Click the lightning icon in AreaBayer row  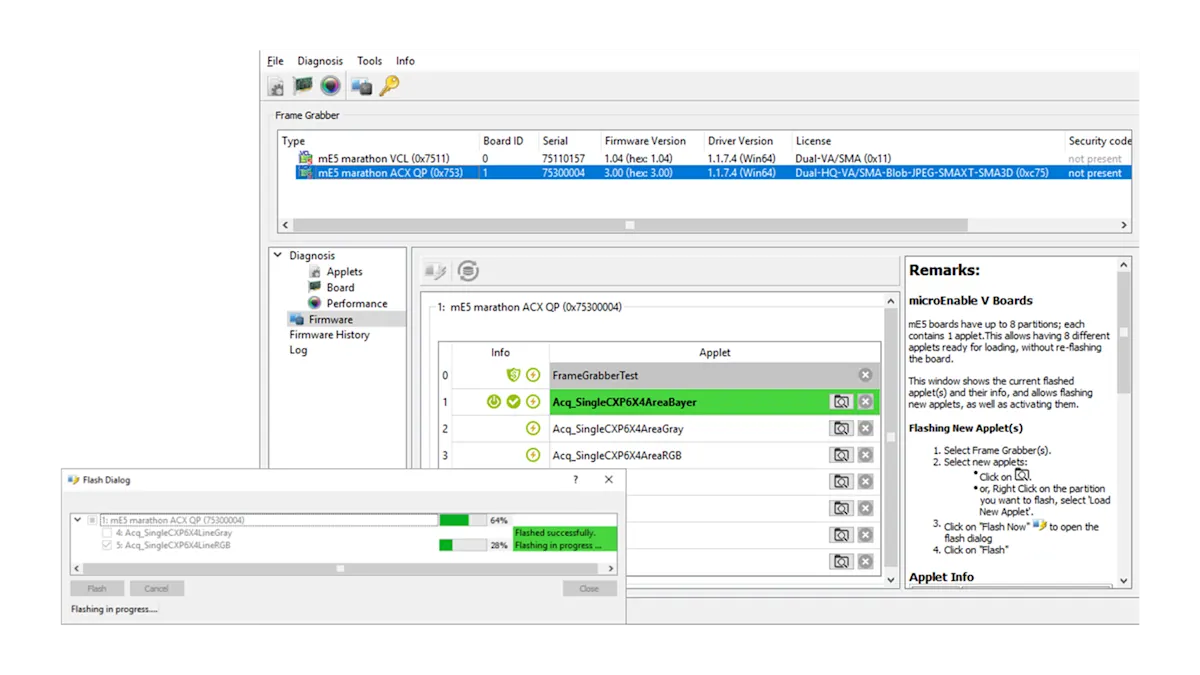(533, 402)
